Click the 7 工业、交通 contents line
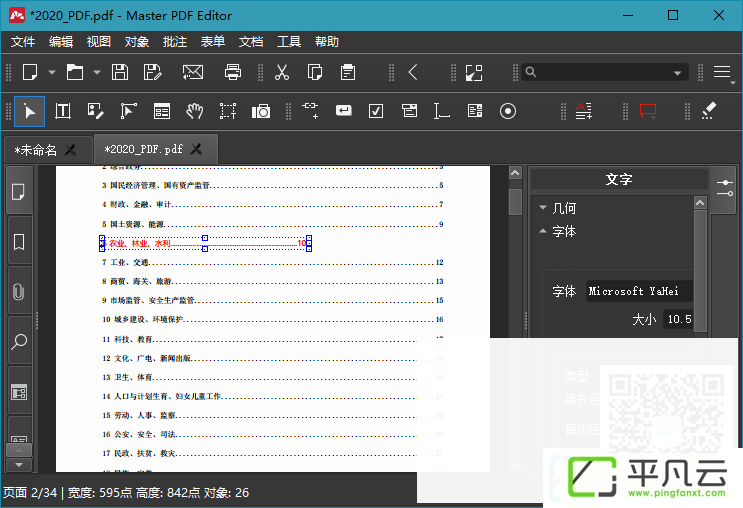Screen dimensions: 743x508 coord(272,262)
